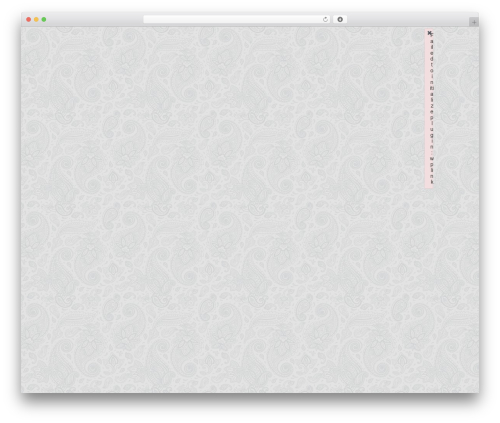Open a new tab with the plus button
Screen dimensions: 500x423
pos(474,22)
